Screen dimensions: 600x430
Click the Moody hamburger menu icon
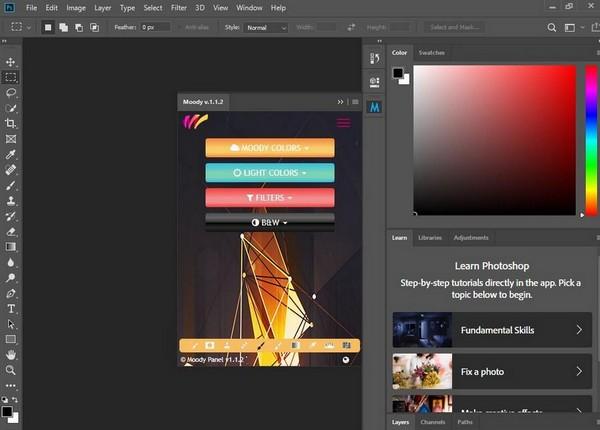tap(344, 123)
